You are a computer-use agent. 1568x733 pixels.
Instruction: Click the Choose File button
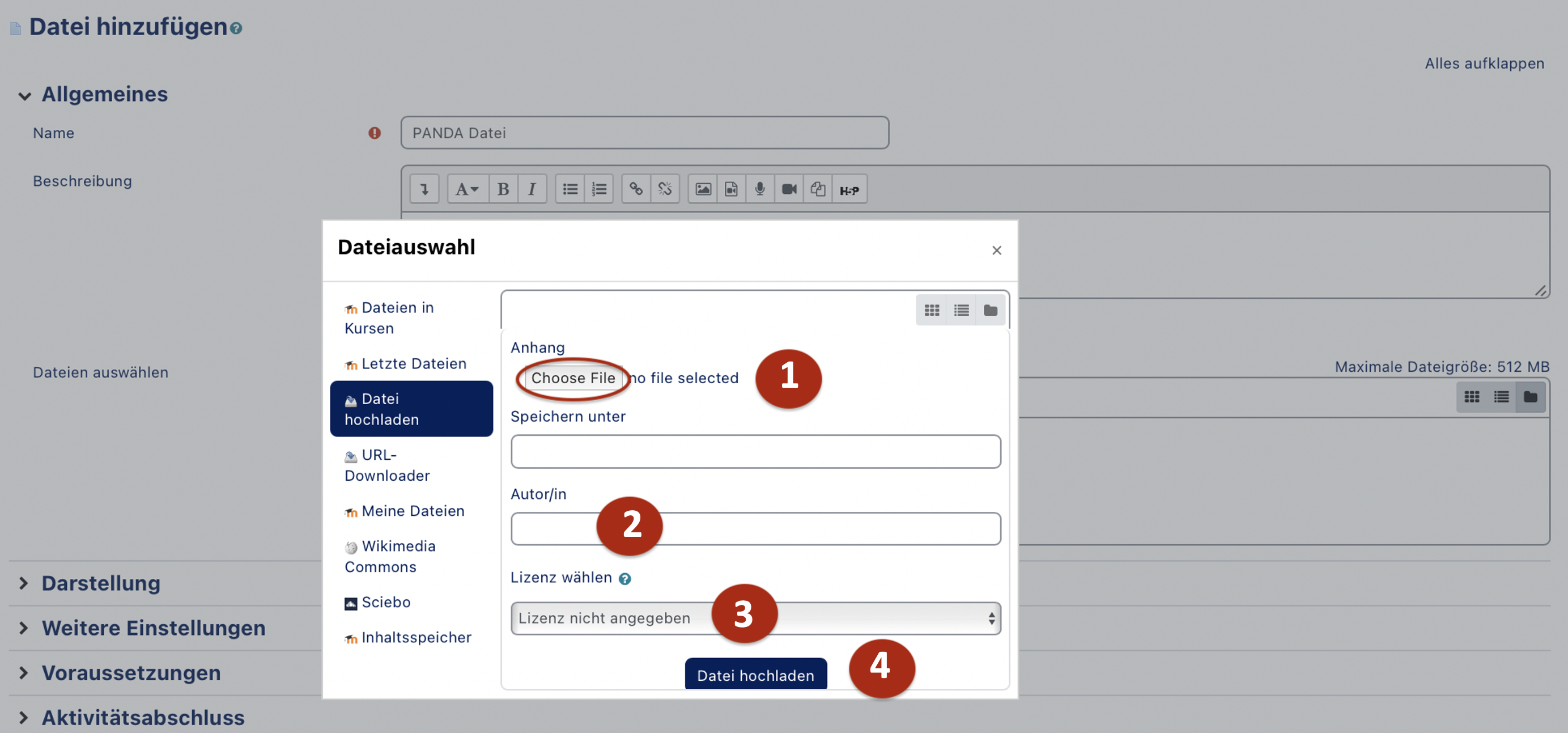coord(572,378)
